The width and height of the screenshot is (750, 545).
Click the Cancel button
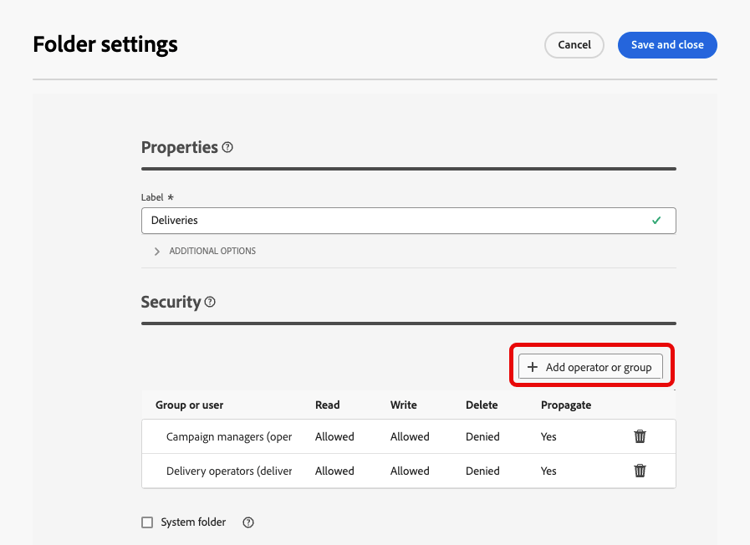[x=574, y=45]
